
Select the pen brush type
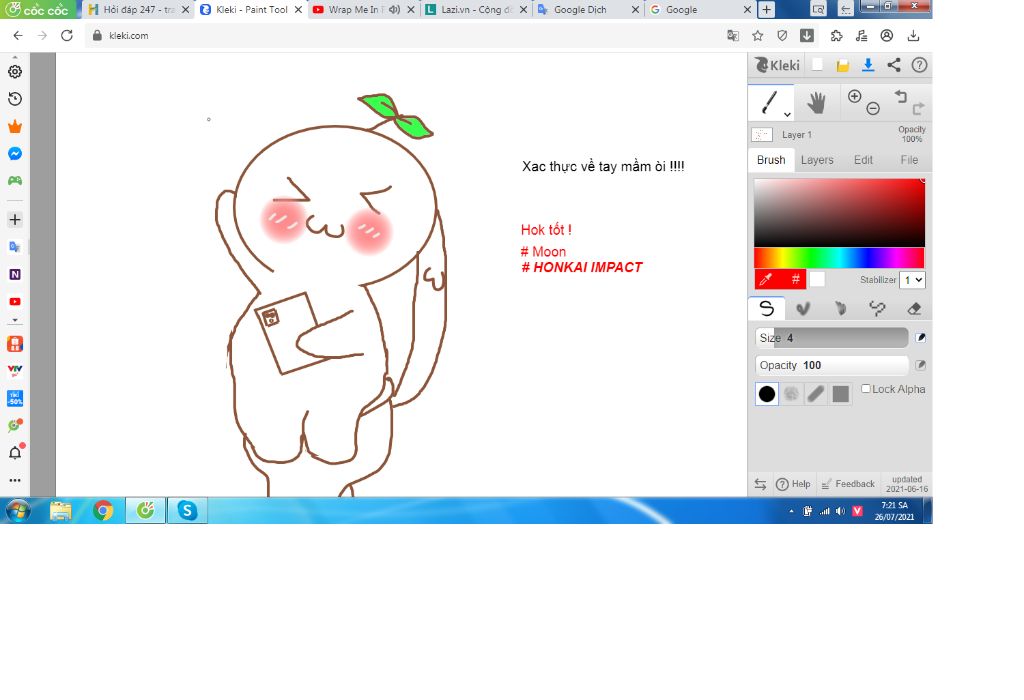coord(767,308)
